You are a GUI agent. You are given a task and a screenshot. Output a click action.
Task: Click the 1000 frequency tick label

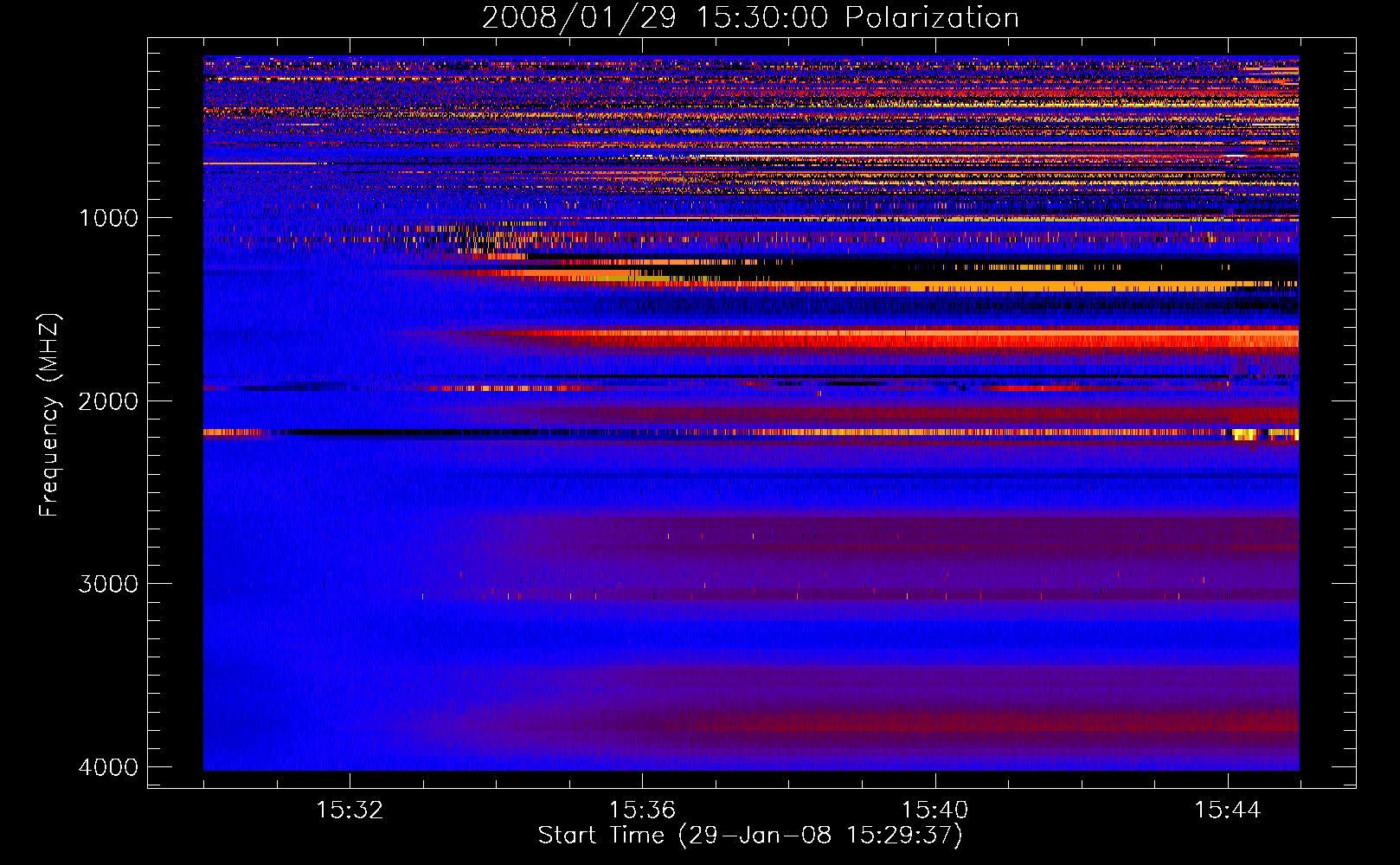click(108, 217)
